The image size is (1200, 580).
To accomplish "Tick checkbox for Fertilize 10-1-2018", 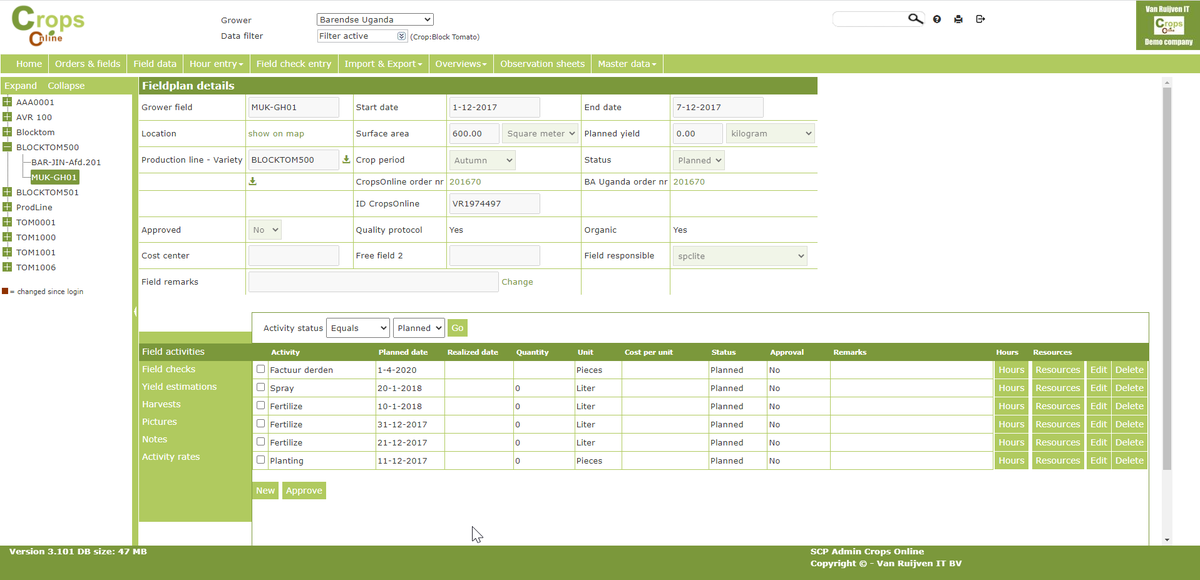I will (261, 405).
